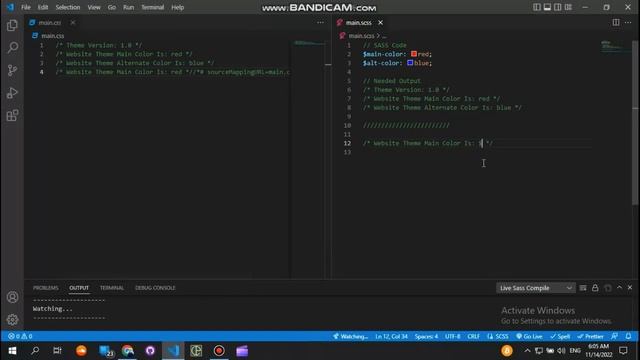Image resolution: width=640 pixels, height=360 pixels.
Task: Open the Search view in the activity bar
Action: 12,48
